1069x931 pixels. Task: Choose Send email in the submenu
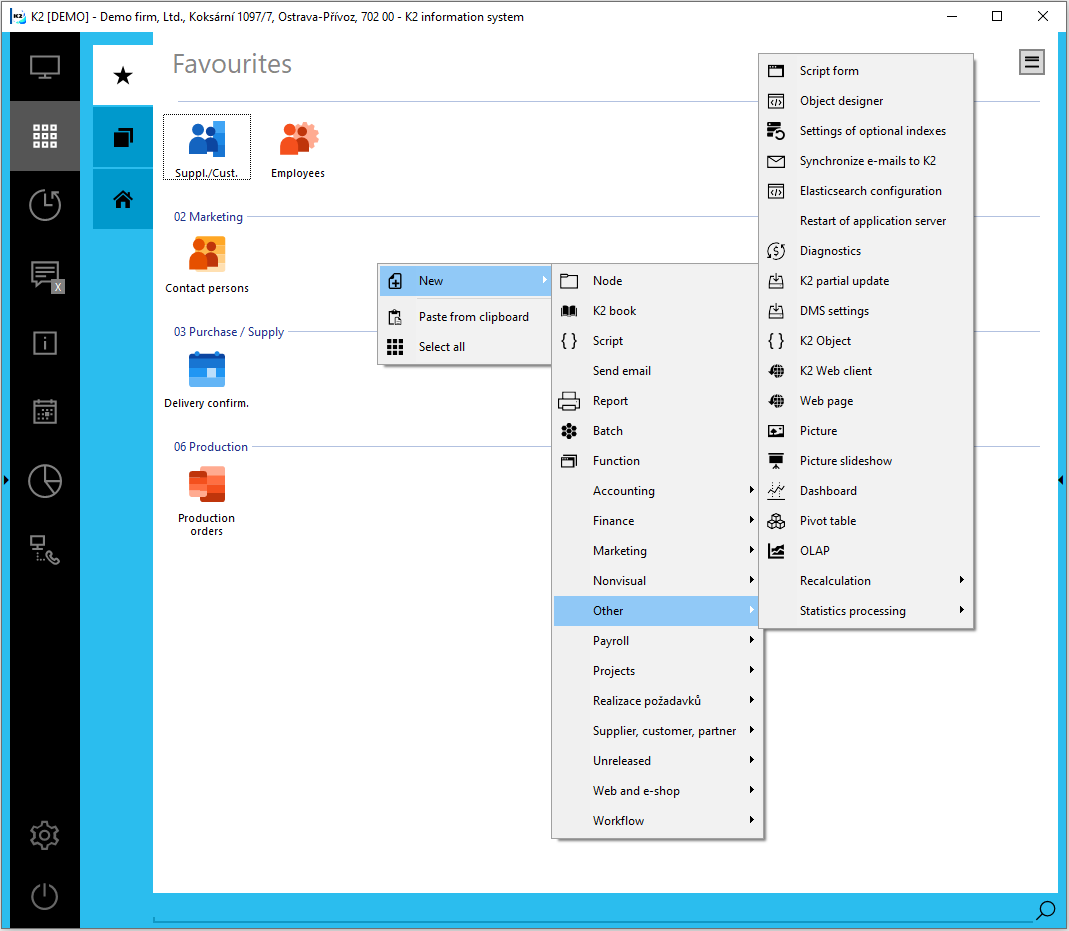pos(656,371)
